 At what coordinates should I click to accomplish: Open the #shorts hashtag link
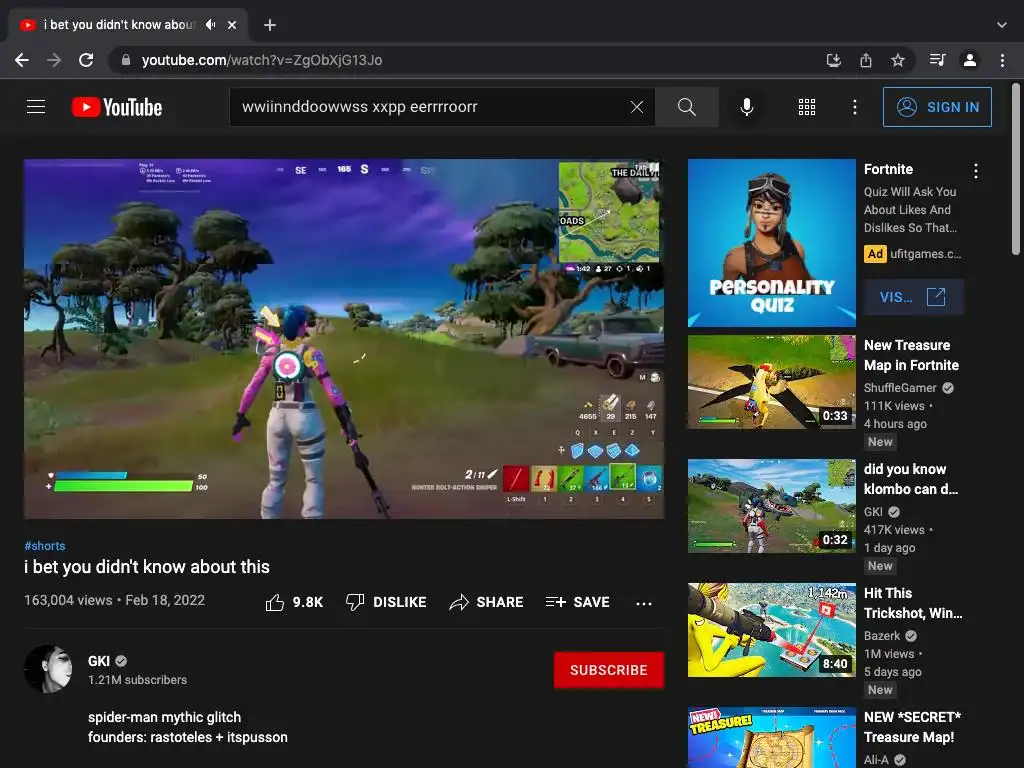(44, 546)
